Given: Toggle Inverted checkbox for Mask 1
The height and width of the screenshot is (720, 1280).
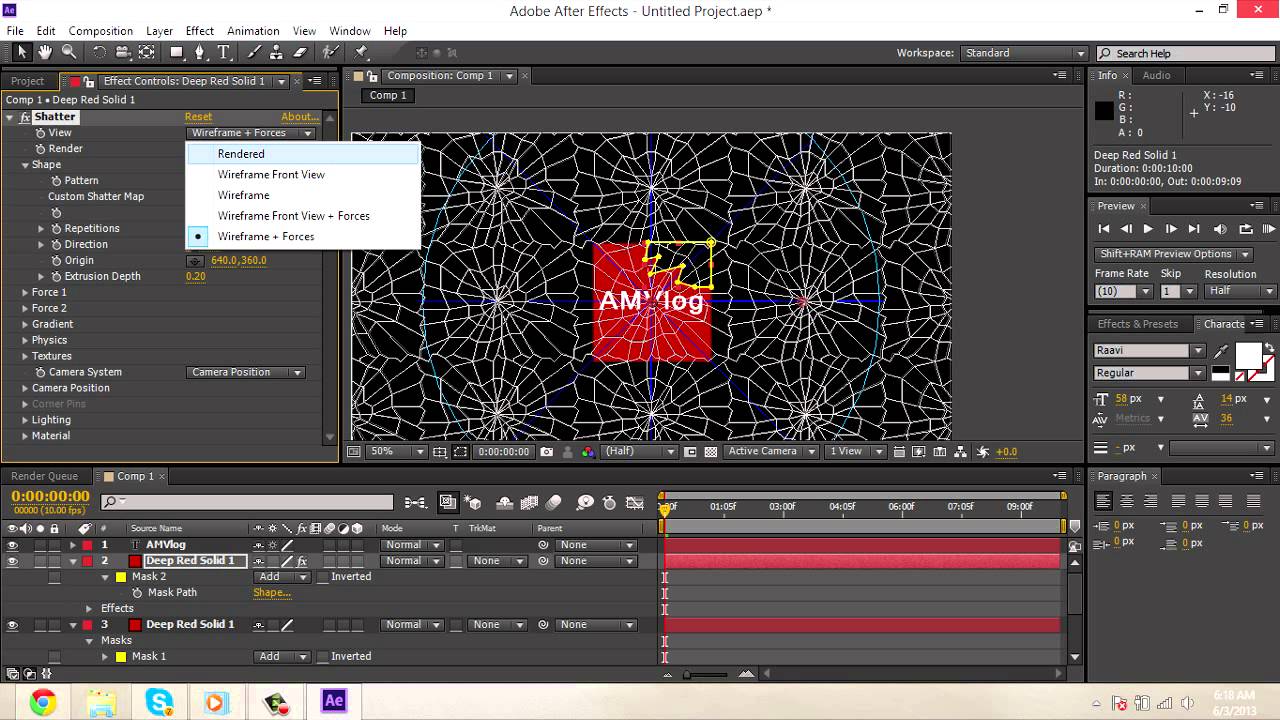Looking at the screenshot, I should [322, 657].
